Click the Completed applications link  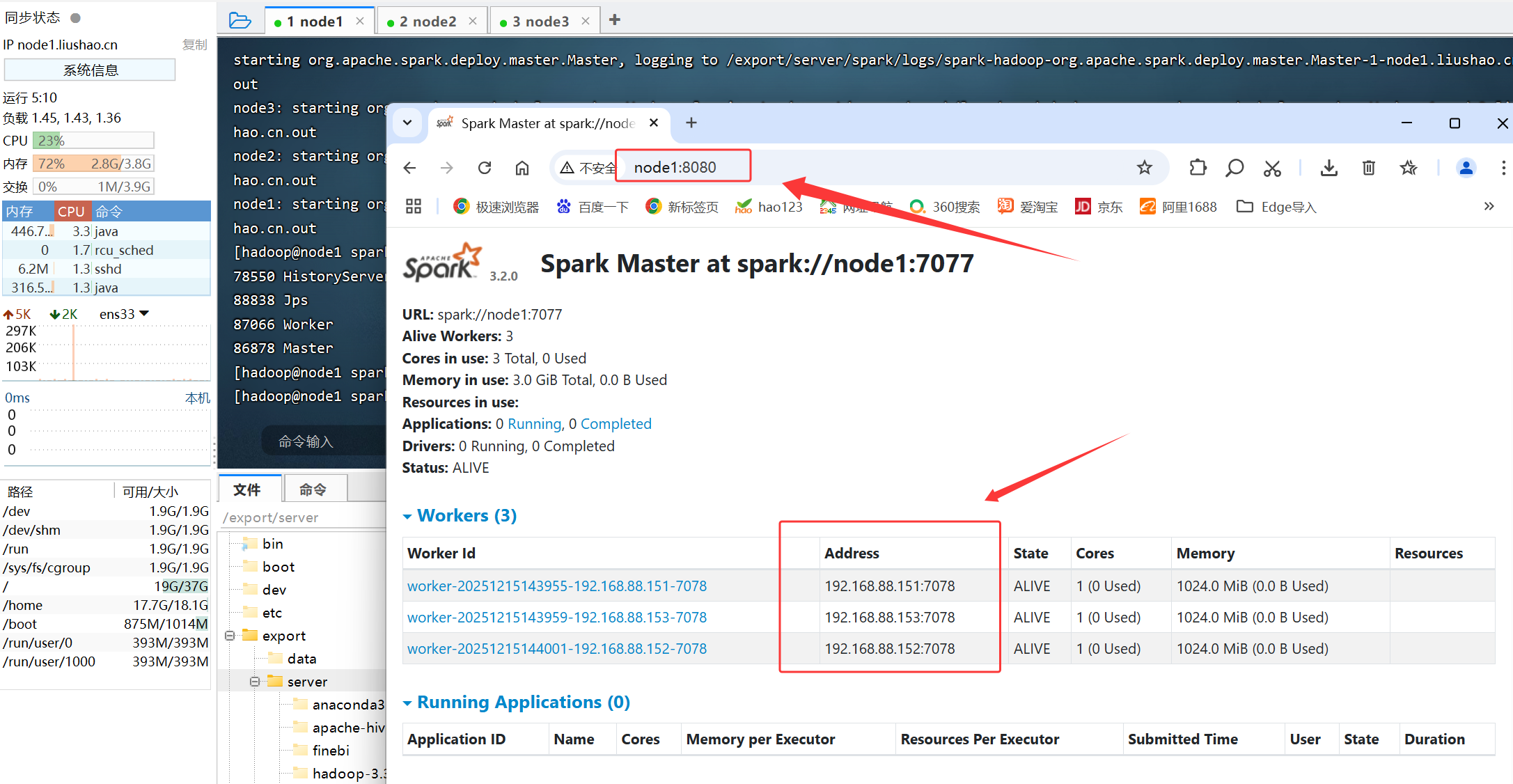(616, 424)
